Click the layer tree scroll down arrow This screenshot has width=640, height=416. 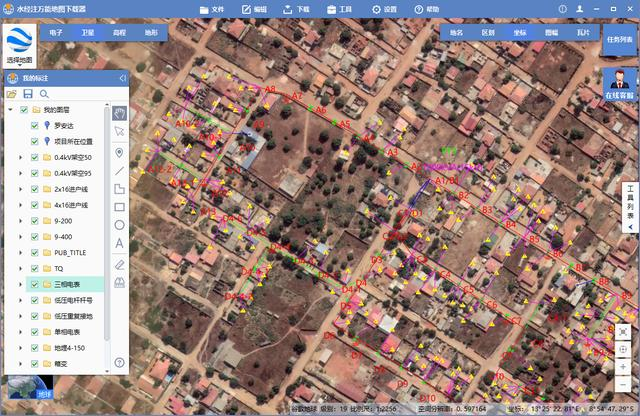[107, 371]
